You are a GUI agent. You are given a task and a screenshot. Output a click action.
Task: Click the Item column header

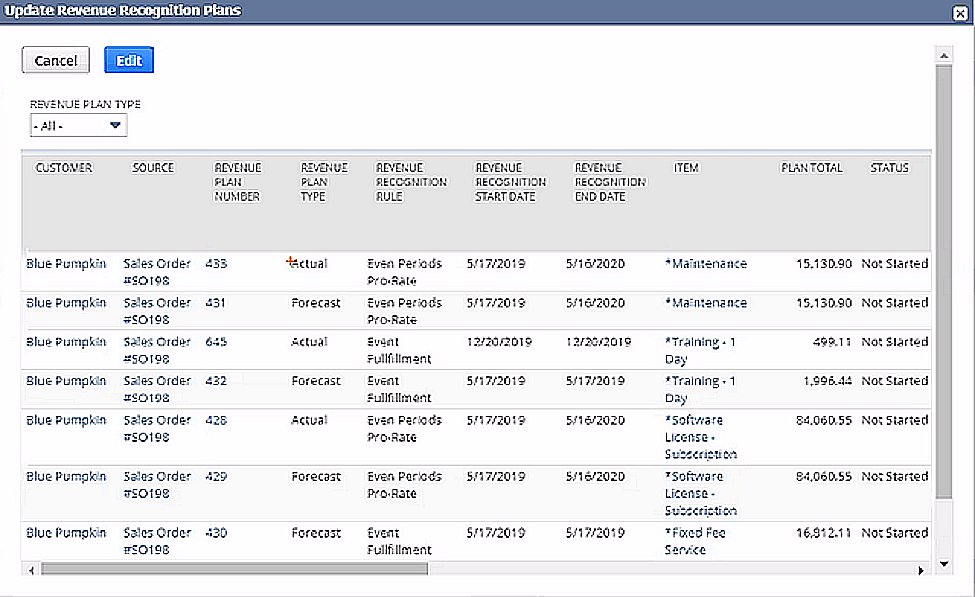pyautogui.click(x=686, y=168)
